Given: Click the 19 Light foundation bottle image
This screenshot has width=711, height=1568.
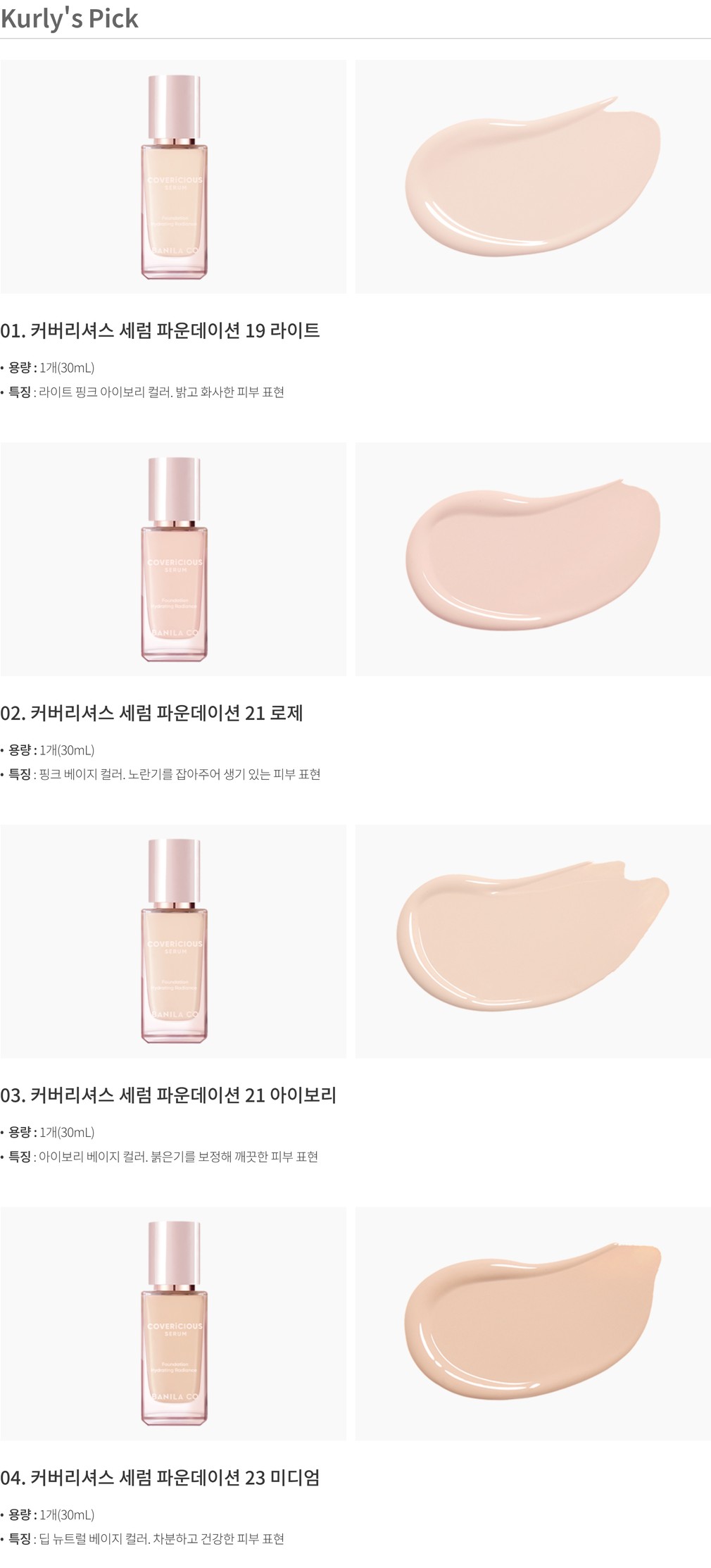Looking at the screenshot, I should [173, 177].
